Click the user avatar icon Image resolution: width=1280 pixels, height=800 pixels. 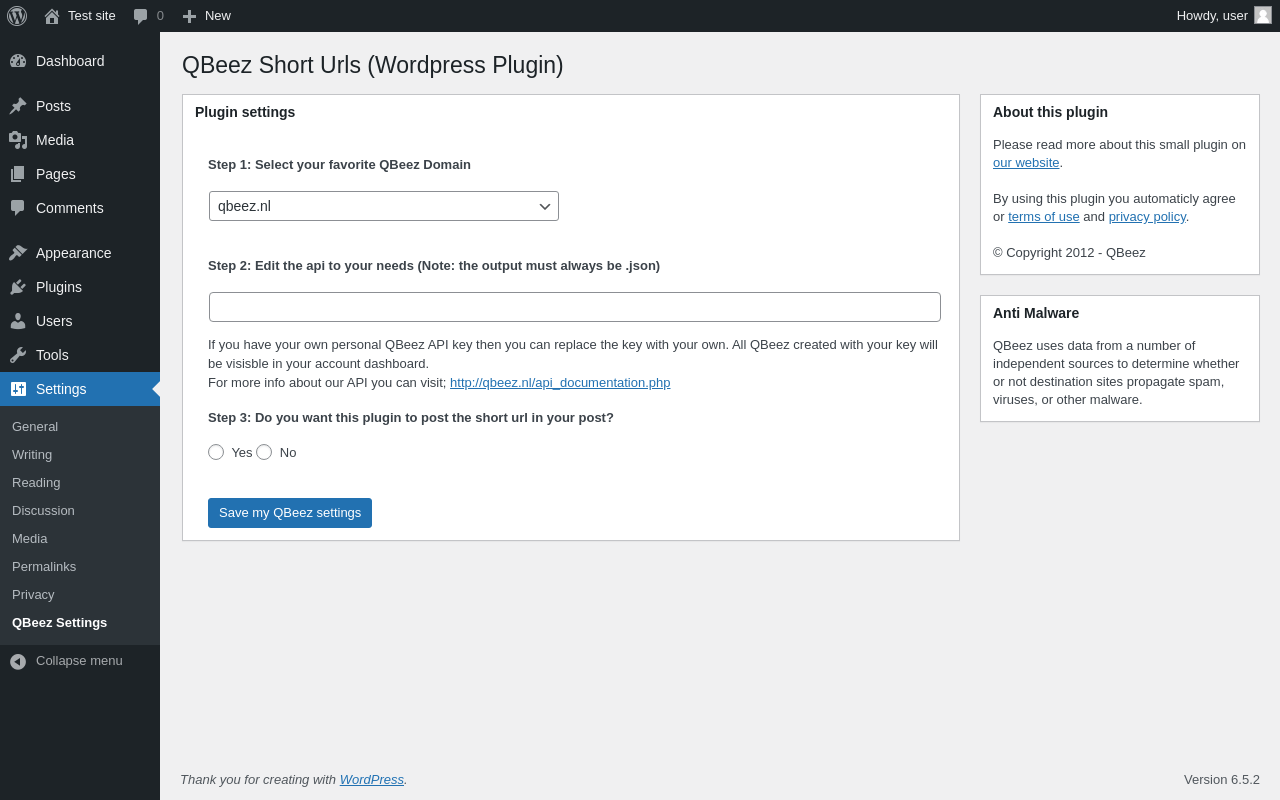(x=1263, y=15)
